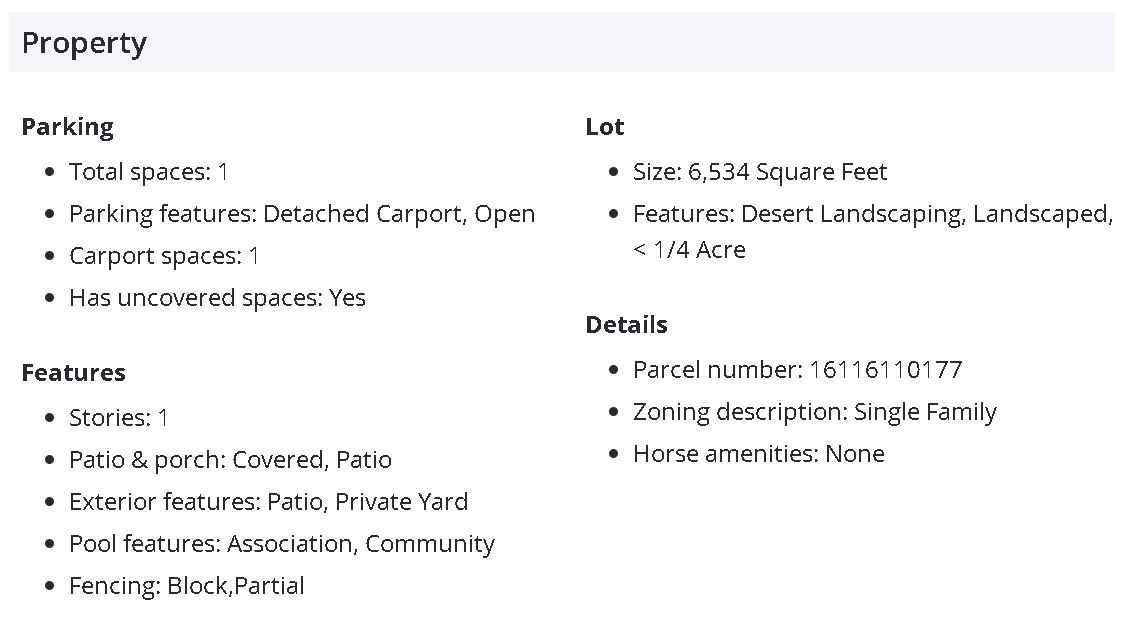Click the Pool features entry

pyautogui.click(x=281, y=544)
